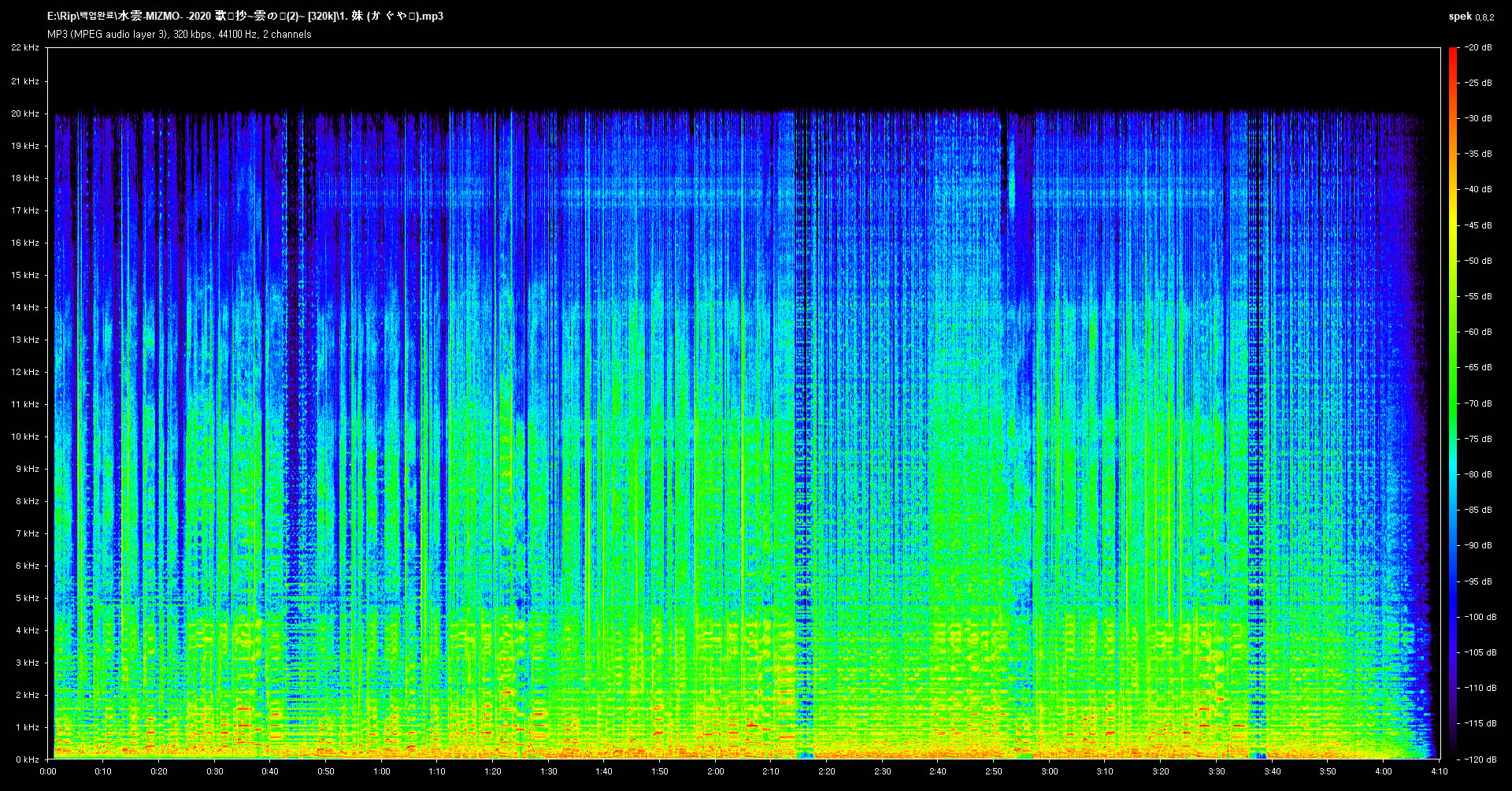Screen dimensions: 1512x791
Task: Click the -80 dB scale label
Action: [x=1479, y=474]
